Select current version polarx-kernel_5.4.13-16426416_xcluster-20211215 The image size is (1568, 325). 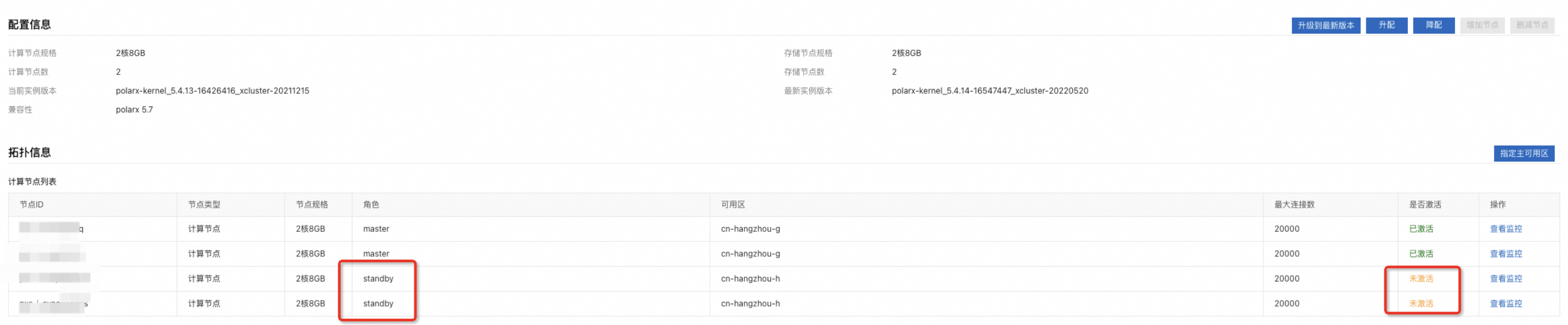[213, 91]
